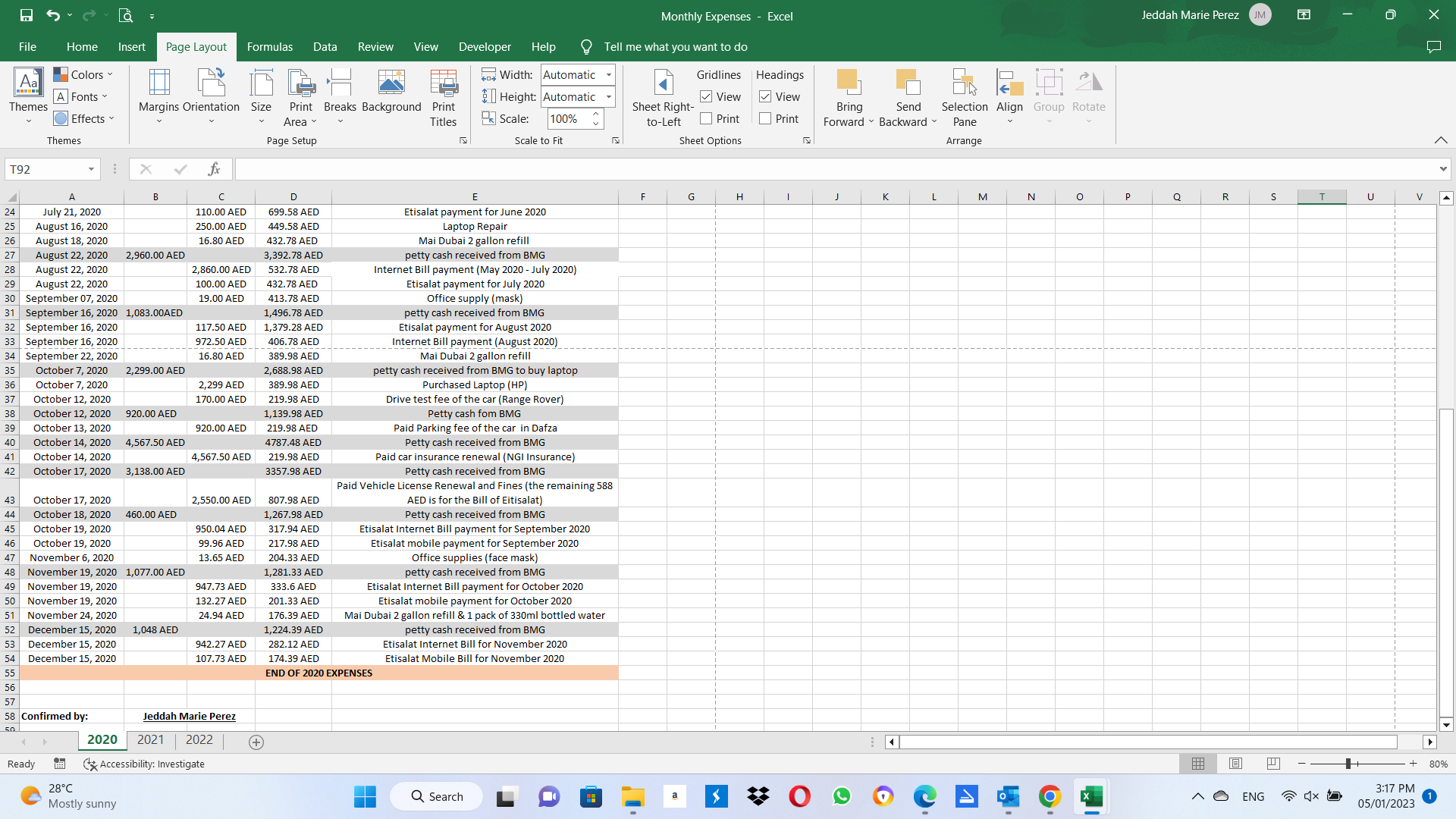Switch to the 2021 sheet tab
Screen dimensions: 1456x819
click(150, 740)
